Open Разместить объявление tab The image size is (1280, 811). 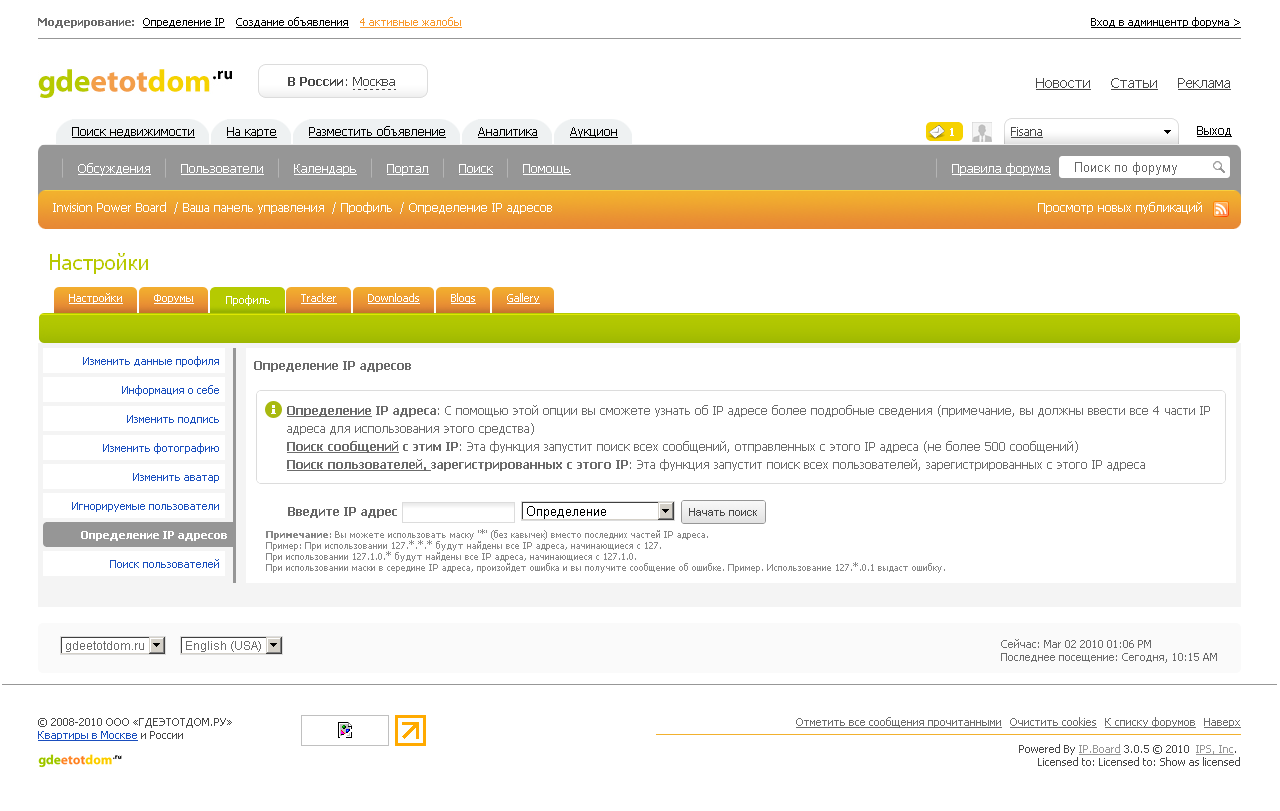click(x=377, y=132)
